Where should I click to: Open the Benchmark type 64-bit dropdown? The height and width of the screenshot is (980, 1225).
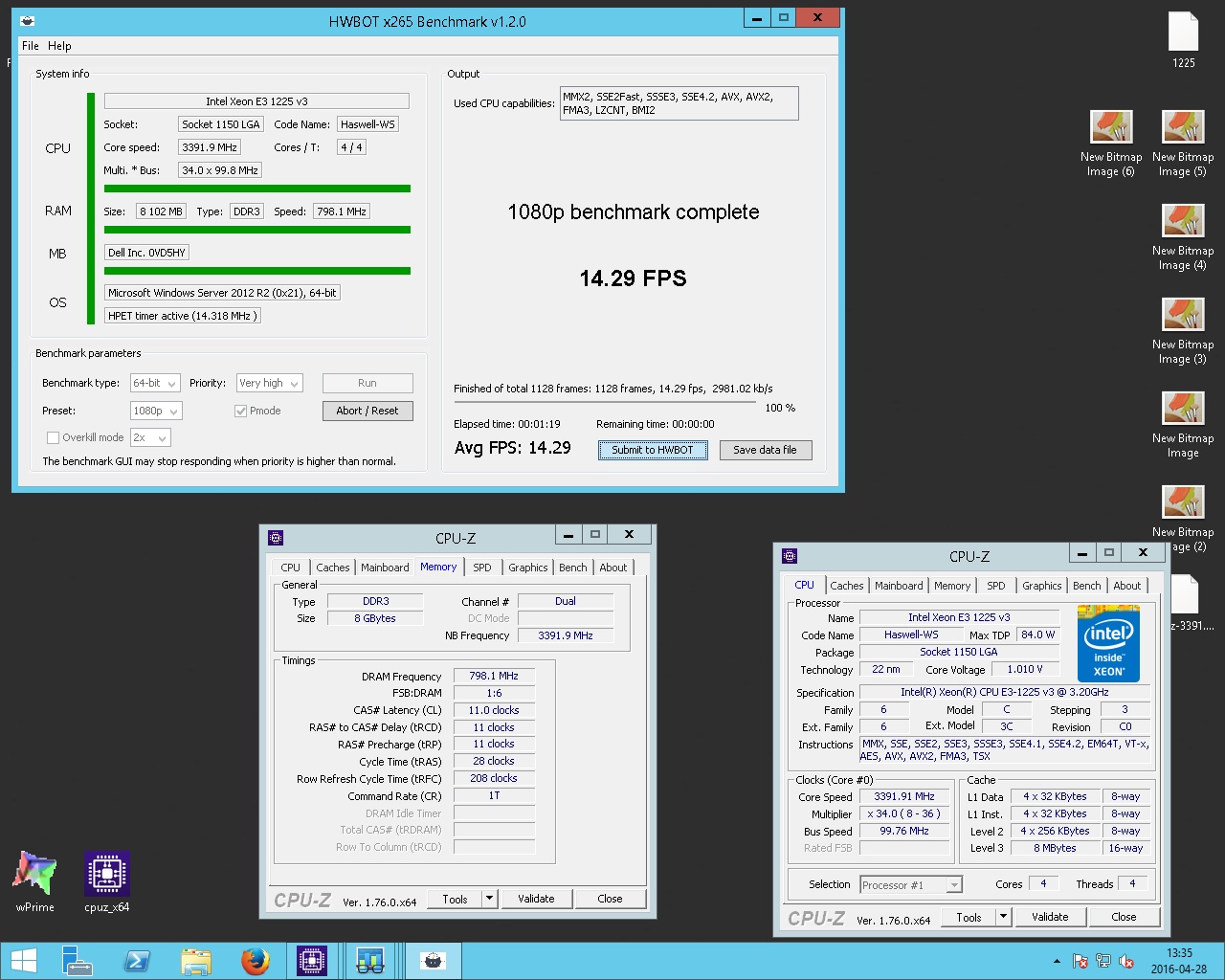pyautogui.click(x=155, y=383)
